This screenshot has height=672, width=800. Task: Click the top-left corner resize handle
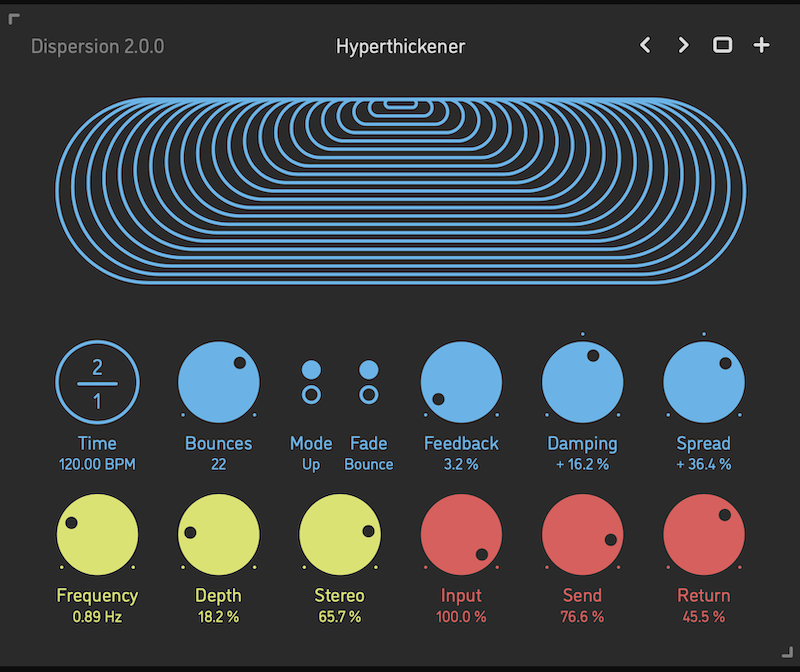pyautogui.click(x=14, y=18)
